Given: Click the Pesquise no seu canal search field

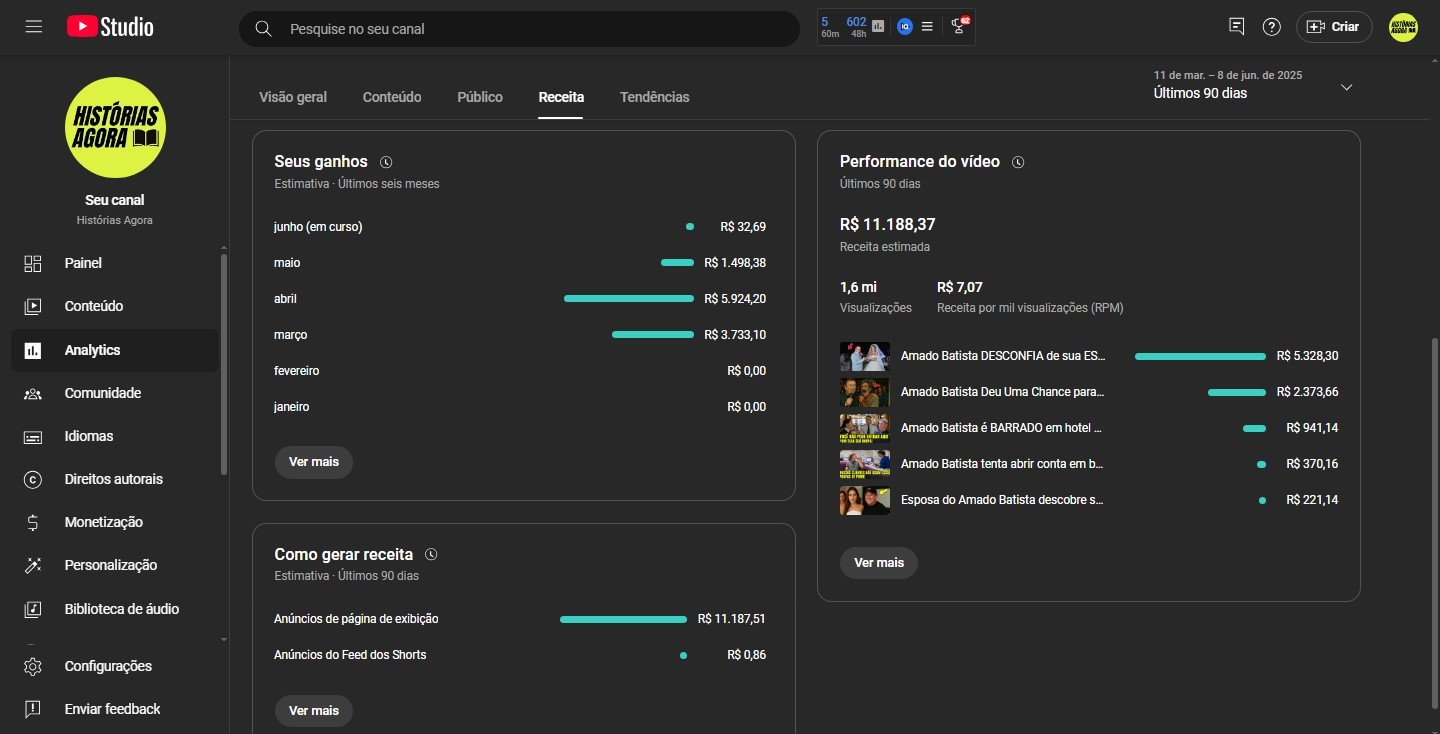Looking at the screenshot, I should coord(519,29).
